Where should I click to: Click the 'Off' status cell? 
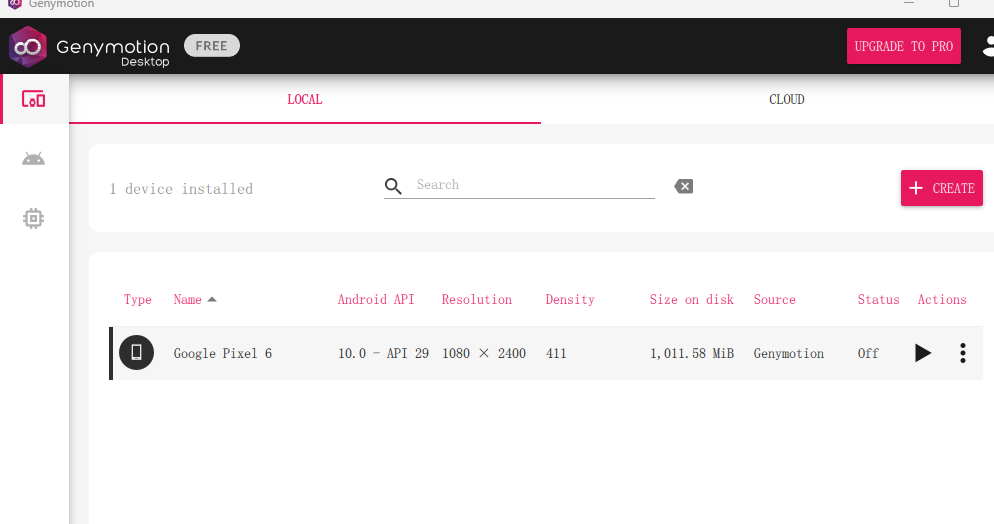coord(868,354)
